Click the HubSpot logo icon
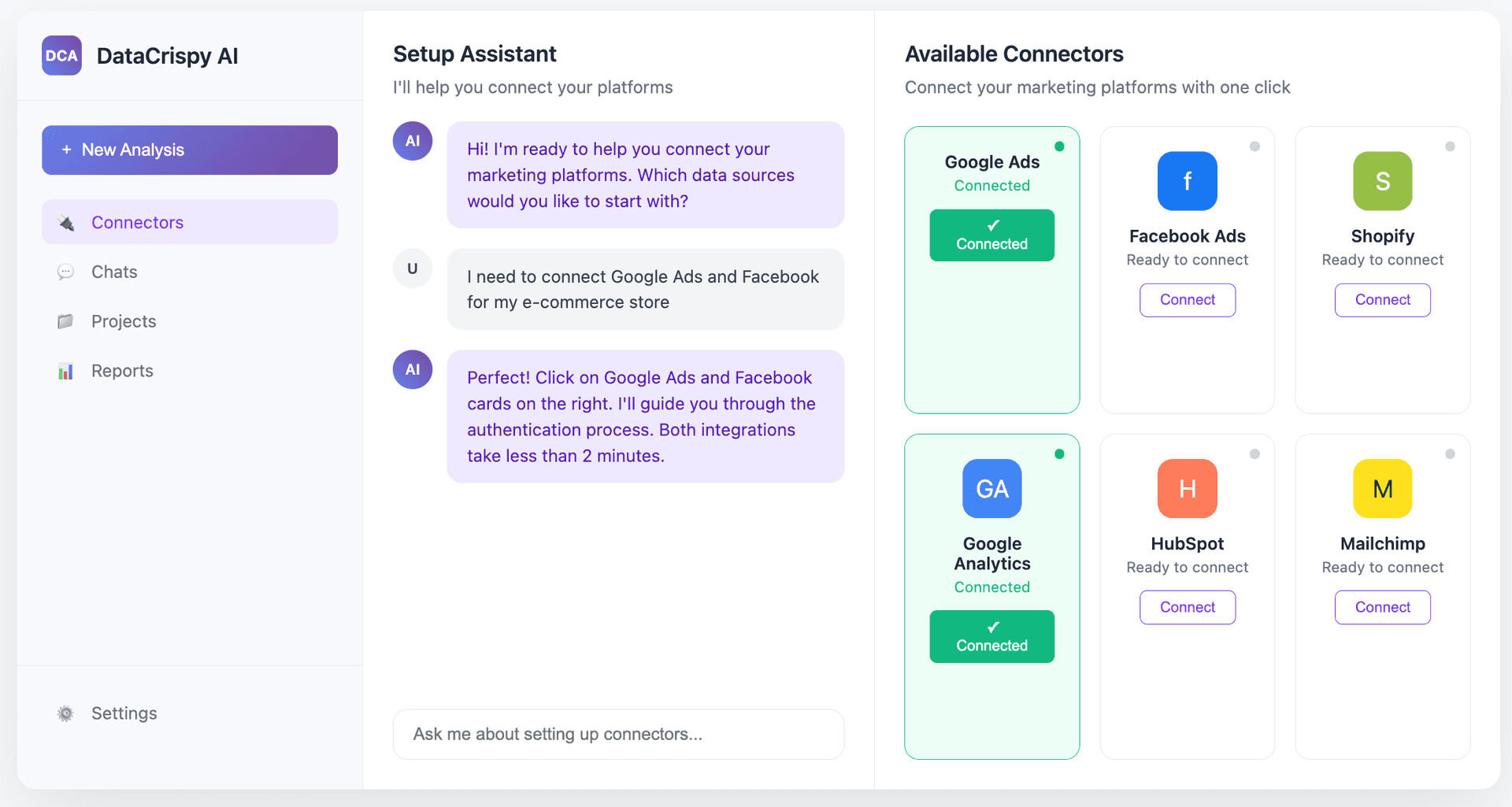 1187,489
